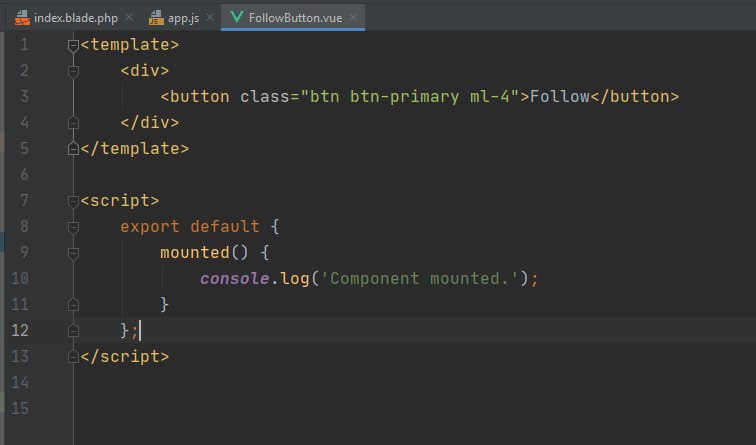Click the closing </div> tag
The image size is (756, 445).
click(x=149, y=123)
